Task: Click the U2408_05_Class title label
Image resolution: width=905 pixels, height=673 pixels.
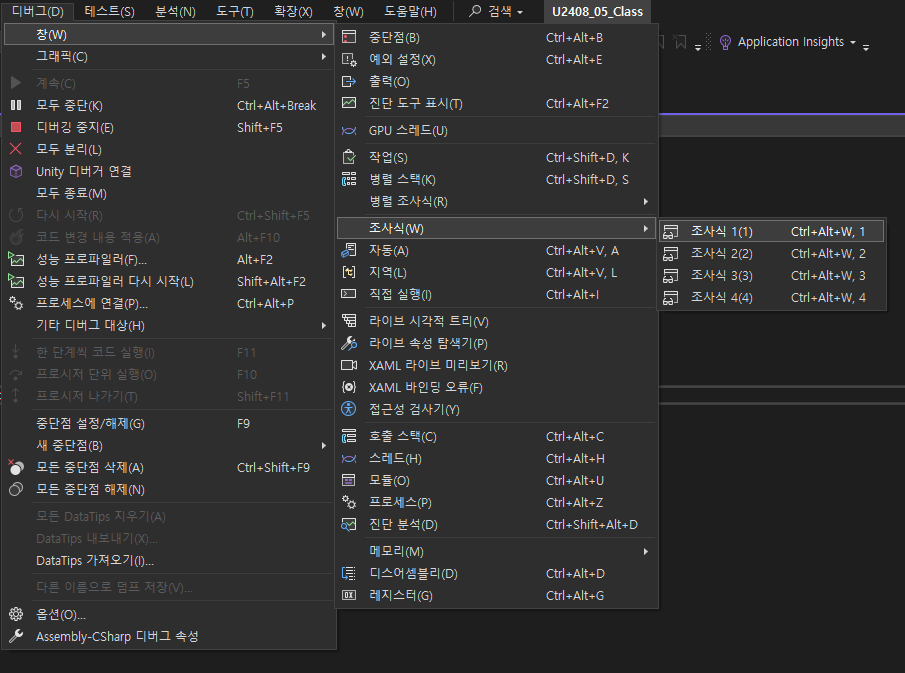Action: 597,12
